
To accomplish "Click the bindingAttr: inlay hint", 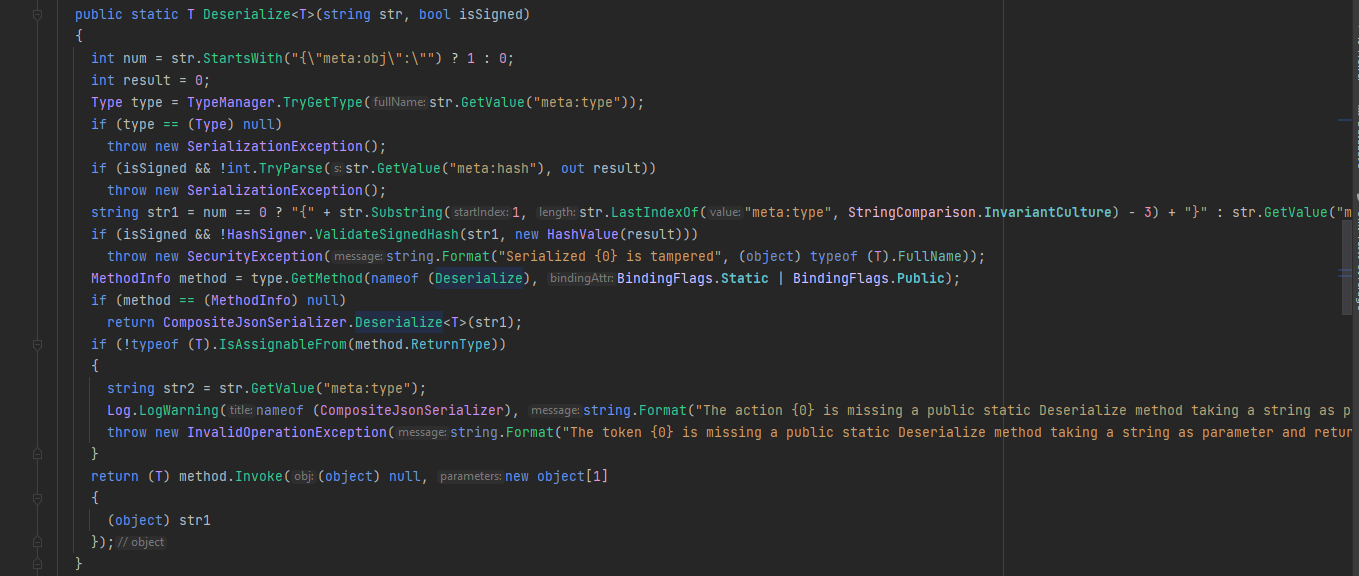I will pos(581,278).
